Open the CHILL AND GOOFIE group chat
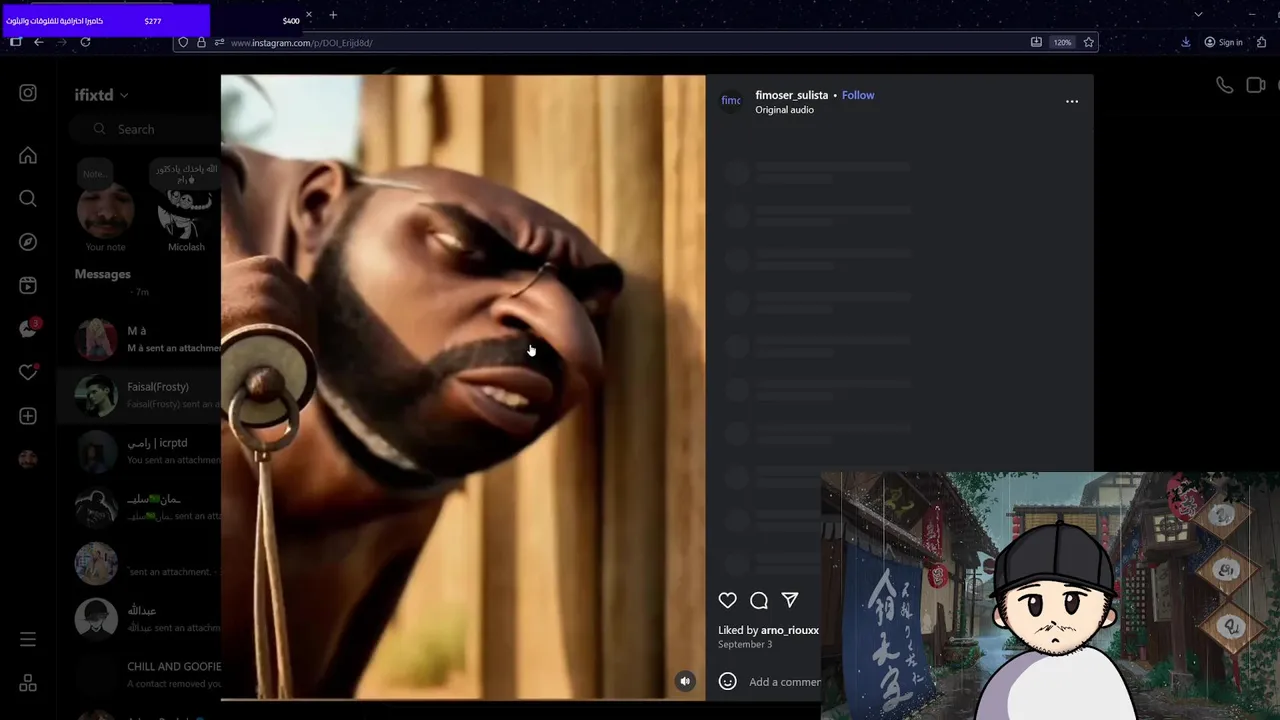Screen dimensions: 1280x720 point(138,676)
